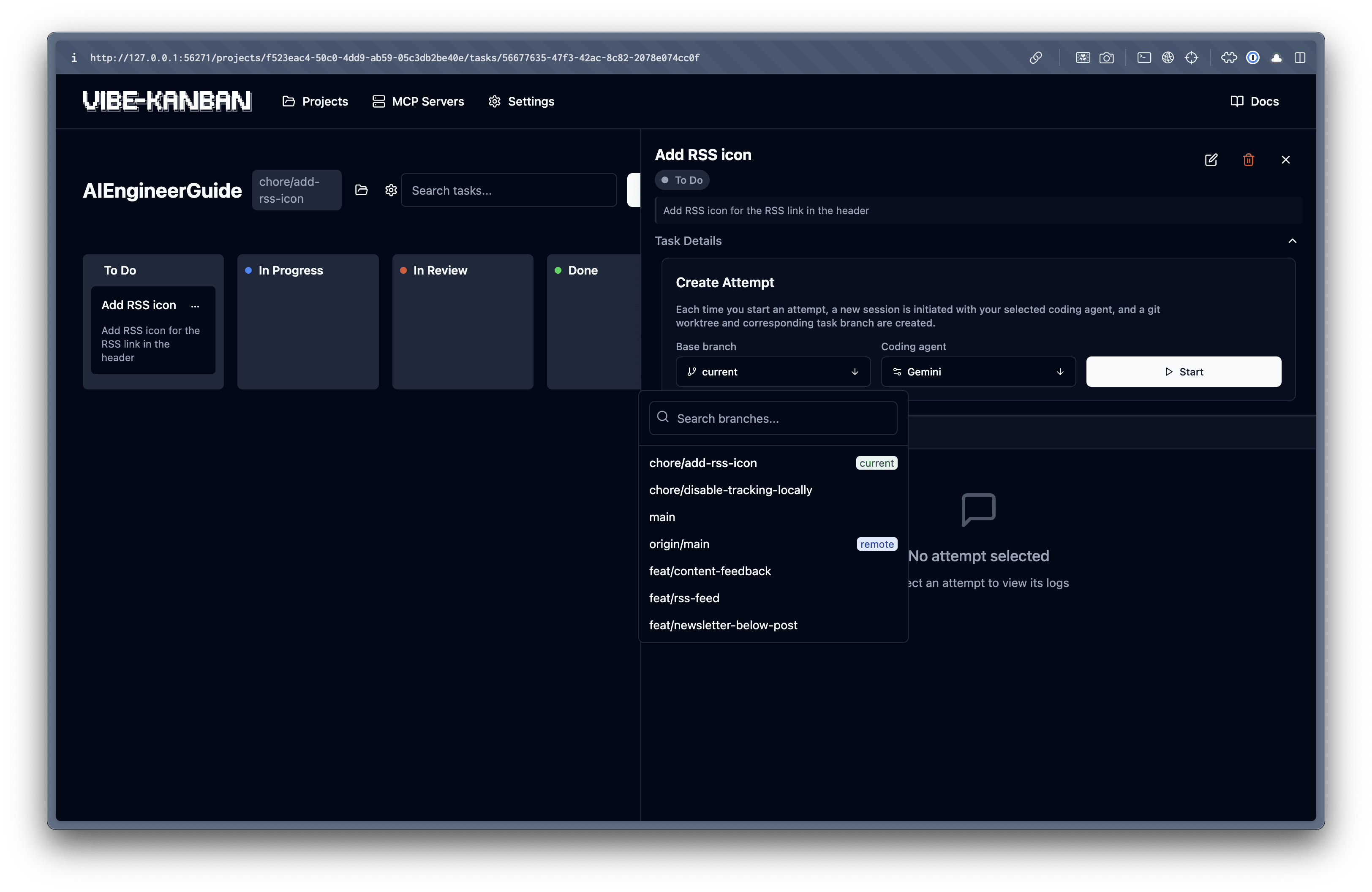Open the three-dot menu on Add RSS icon card
The height and width of the screenshot is (892, 1372).
(x=196, y=306)
